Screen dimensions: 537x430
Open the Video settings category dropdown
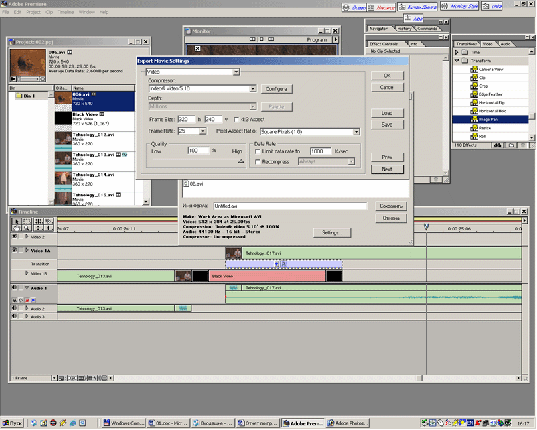coord(236,72)
